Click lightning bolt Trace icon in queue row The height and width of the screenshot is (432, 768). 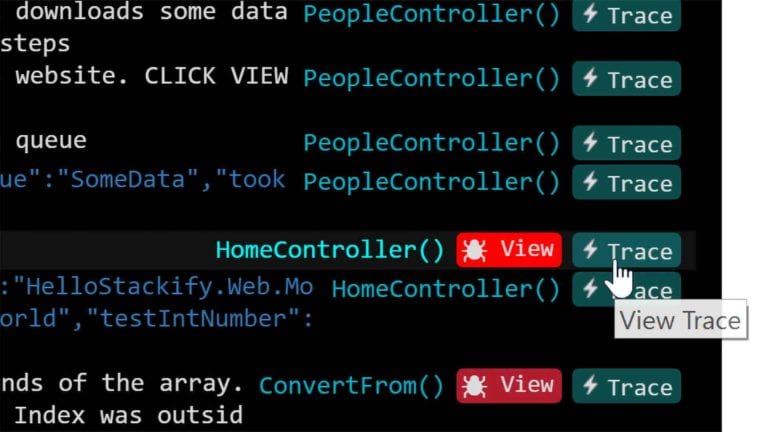click(x=591, y=143)
